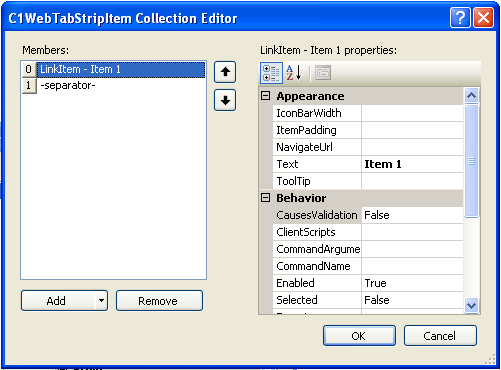The height and width of the screenshot is (370, 501).
Task: Click the CausesValidation False value
Action: pos(412,215)
